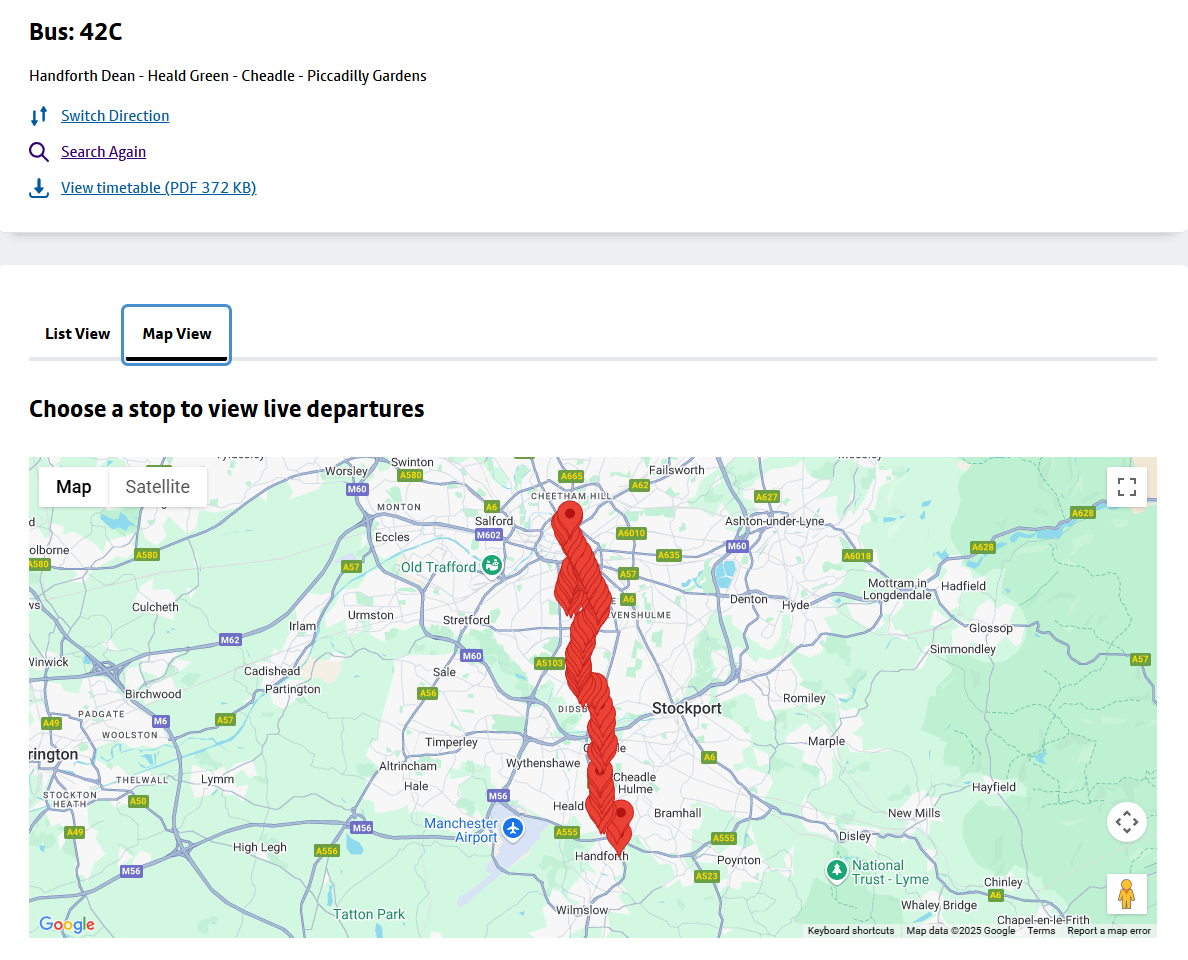This screenshot has width=1188, height=960.
Task: Switch map to Satellite imagery
Action: (157, 487)
